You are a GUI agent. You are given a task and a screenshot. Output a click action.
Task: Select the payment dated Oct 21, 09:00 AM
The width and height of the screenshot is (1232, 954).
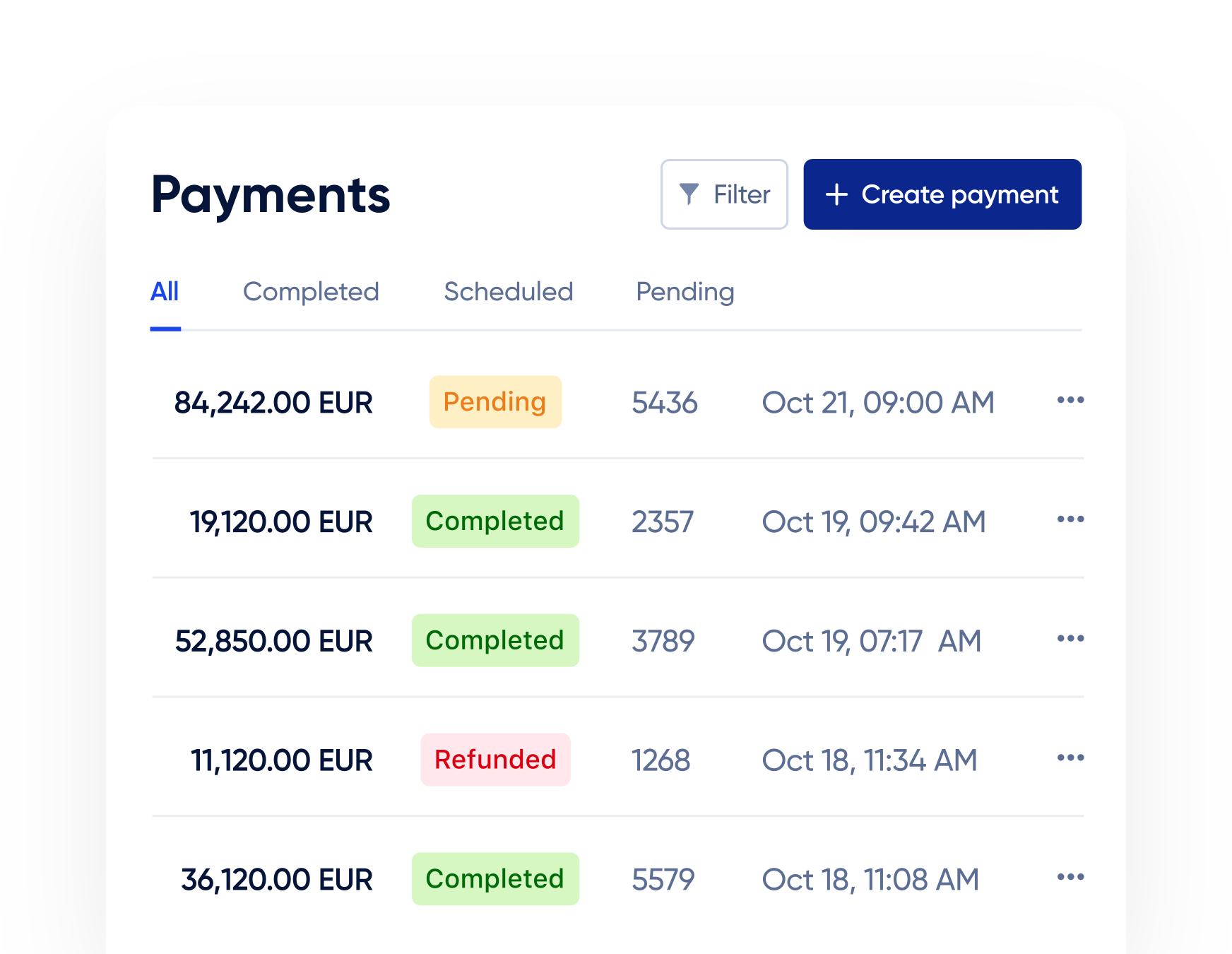click(x=879, y=401)
